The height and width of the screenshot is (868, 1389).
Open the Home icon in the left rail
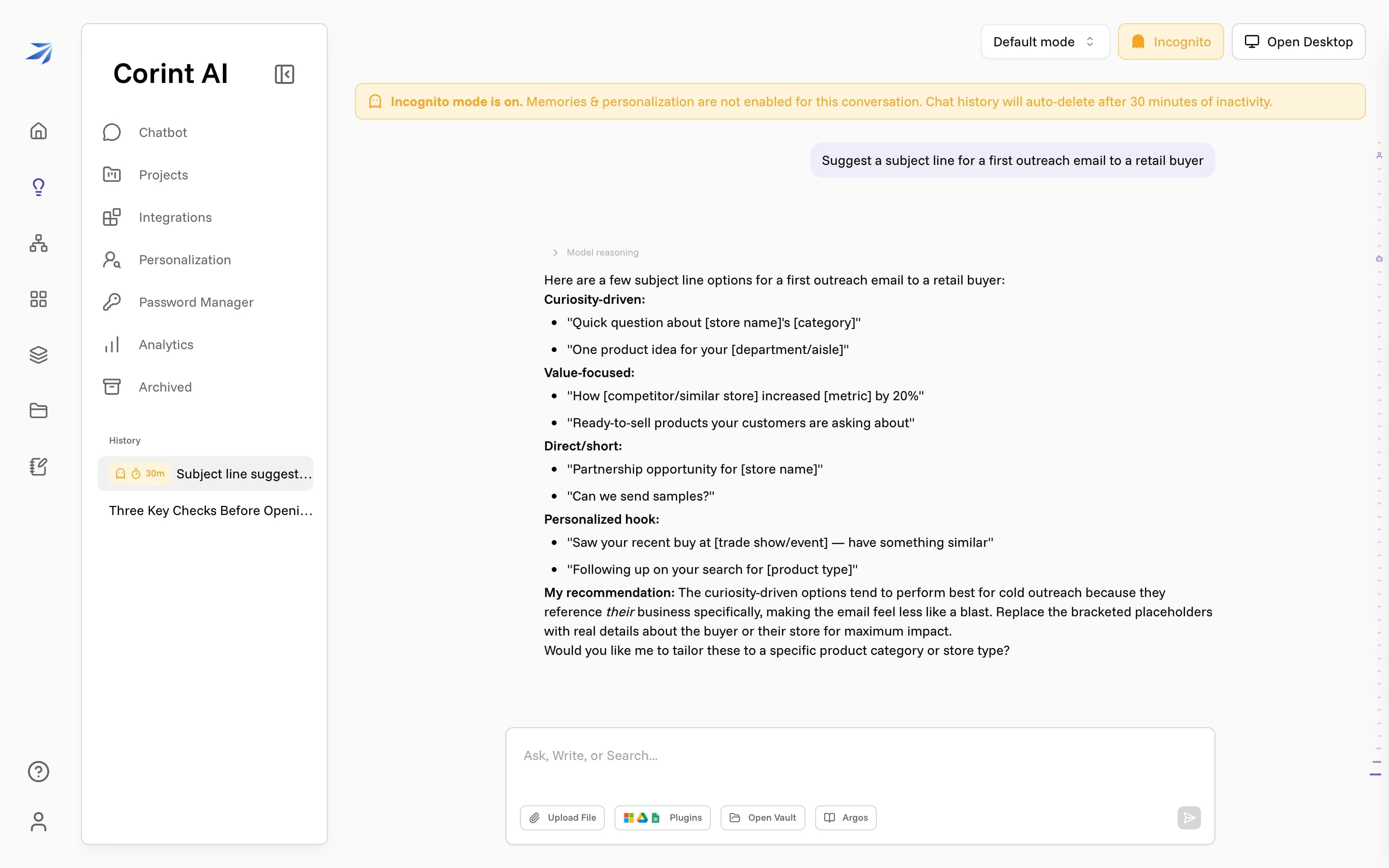39,131
